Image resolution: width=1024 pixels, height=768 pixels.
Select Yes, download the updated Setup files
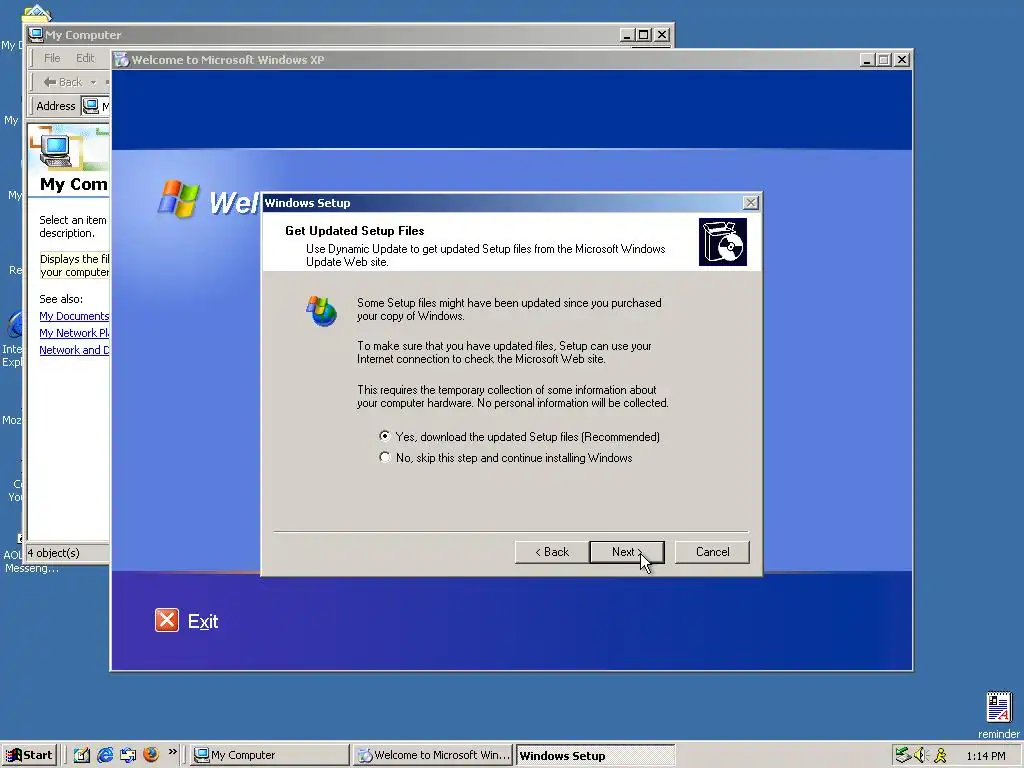click(x=384, y=436)
